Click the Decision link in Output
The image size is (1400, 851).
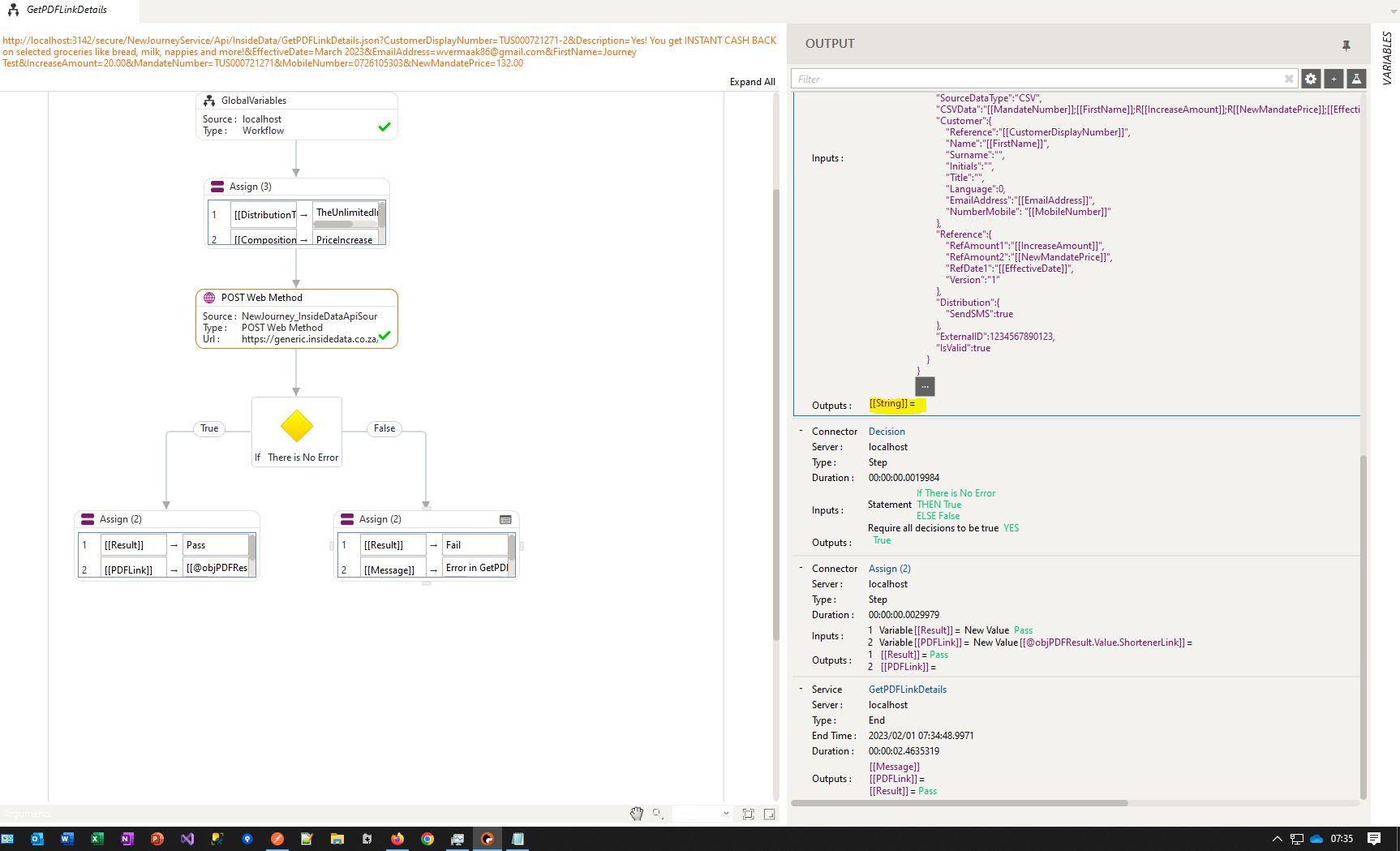click(x=887, y=432)
